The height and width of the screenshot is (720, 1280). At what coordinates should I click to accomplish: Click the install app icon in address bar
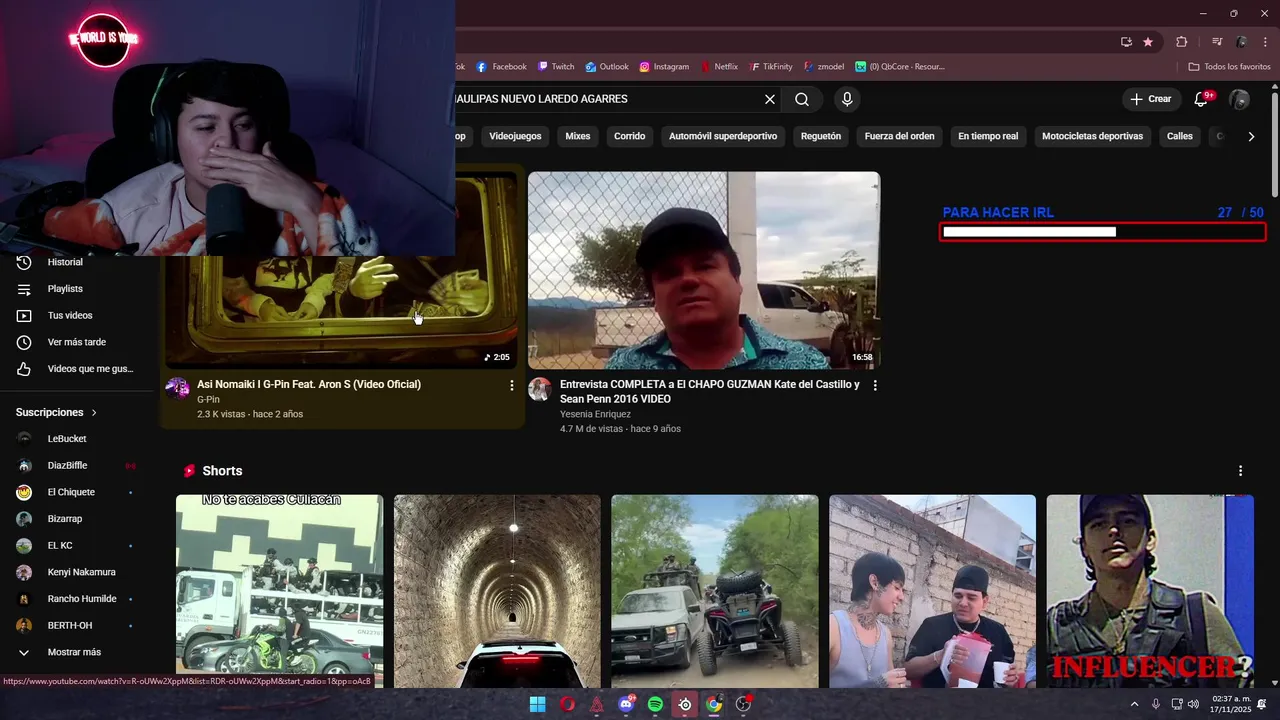point(1126,42)
